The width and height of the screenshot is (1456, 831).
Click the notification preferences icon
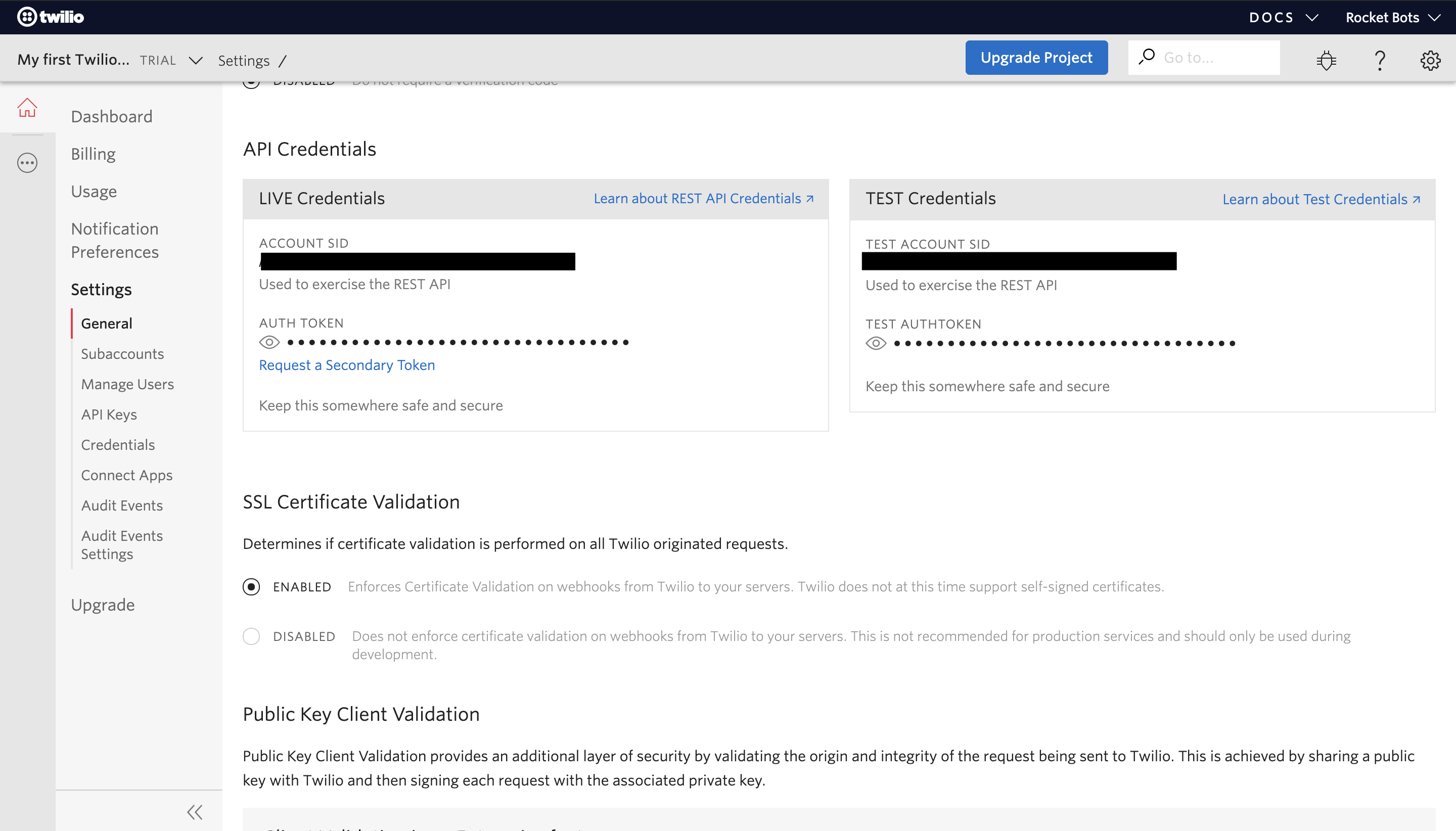pos(115,240)
